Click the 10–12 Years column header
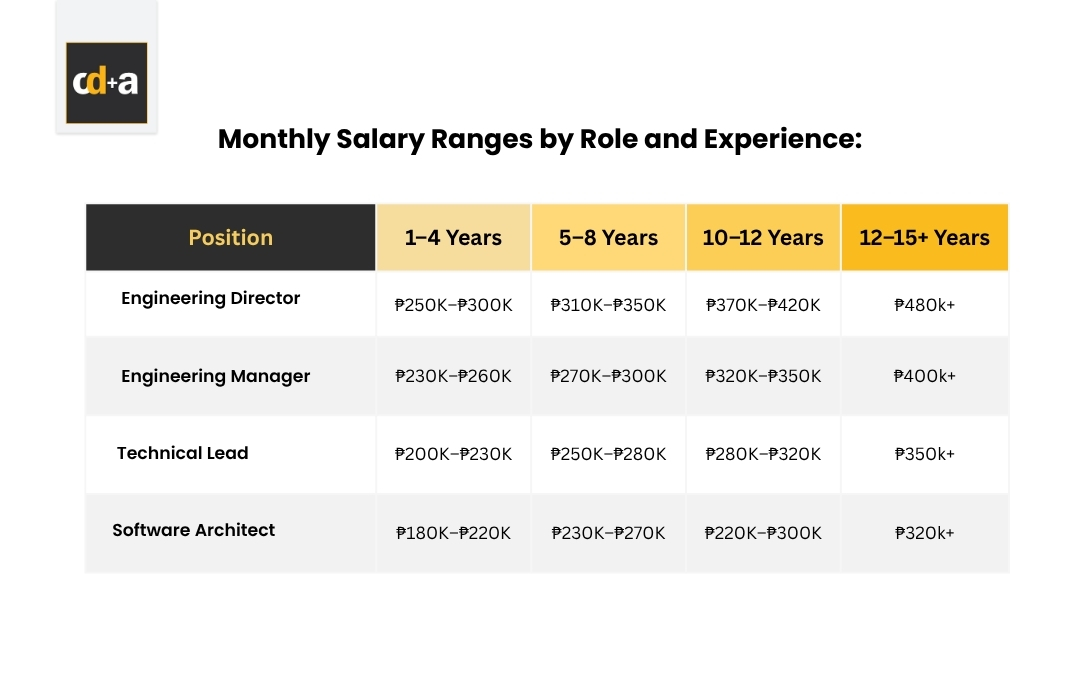 tap(763, 237)
